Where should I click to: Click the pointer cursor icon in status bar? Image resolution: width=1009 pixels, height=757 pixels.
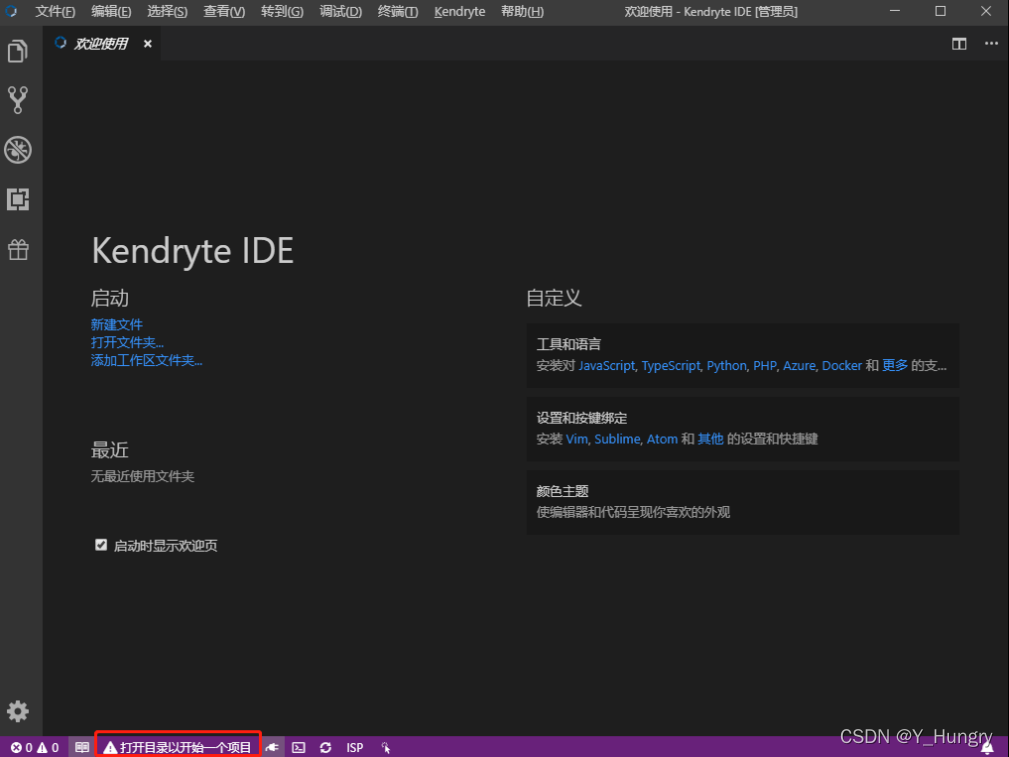[385, 747]
